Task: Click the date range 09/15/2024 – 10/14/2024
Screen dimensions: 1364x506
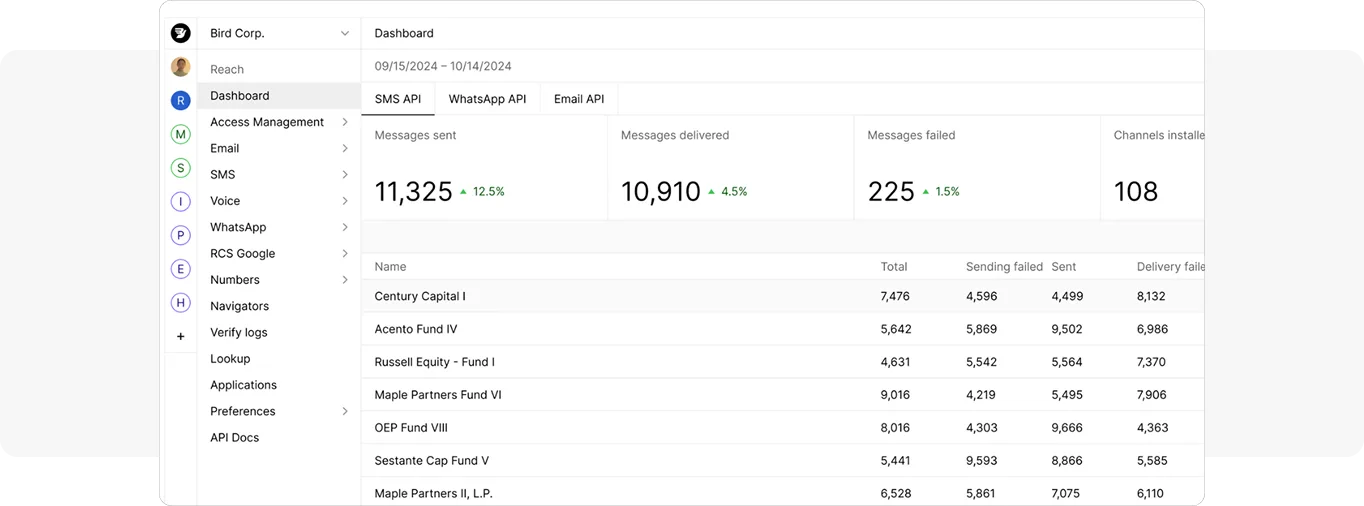Action: (x=443, y=66)
